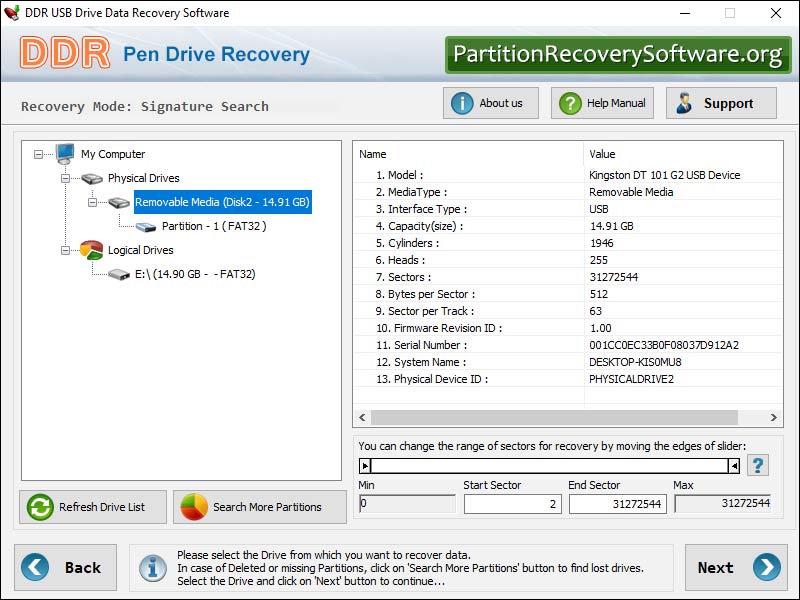Image resolution: width=800 pixels, height=600 pixels.
Task: Click the blue Back arrow icon
Action: point(35,567)
